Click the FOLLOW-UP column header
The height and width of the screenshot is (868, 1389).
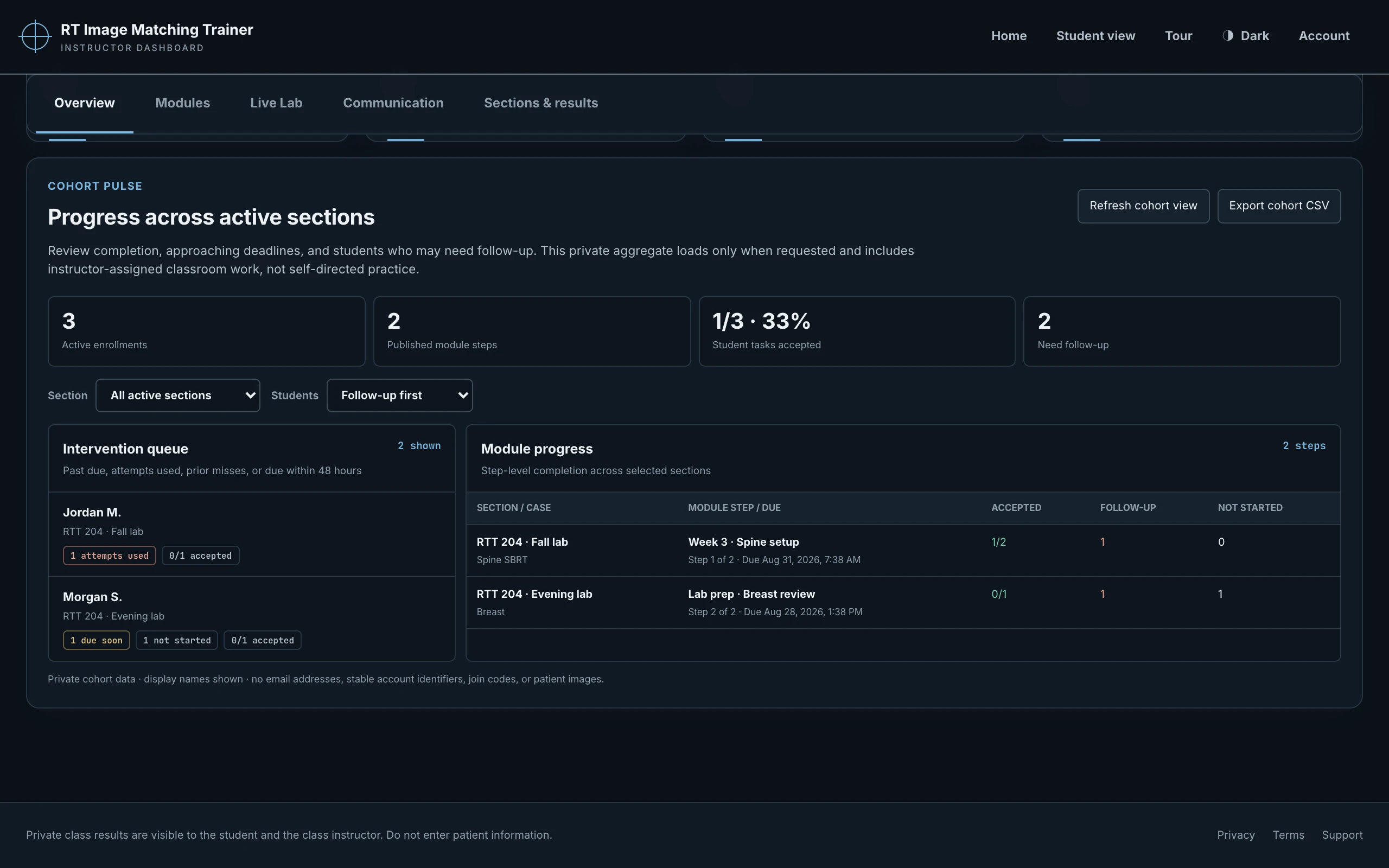(x=1128, y=508)
